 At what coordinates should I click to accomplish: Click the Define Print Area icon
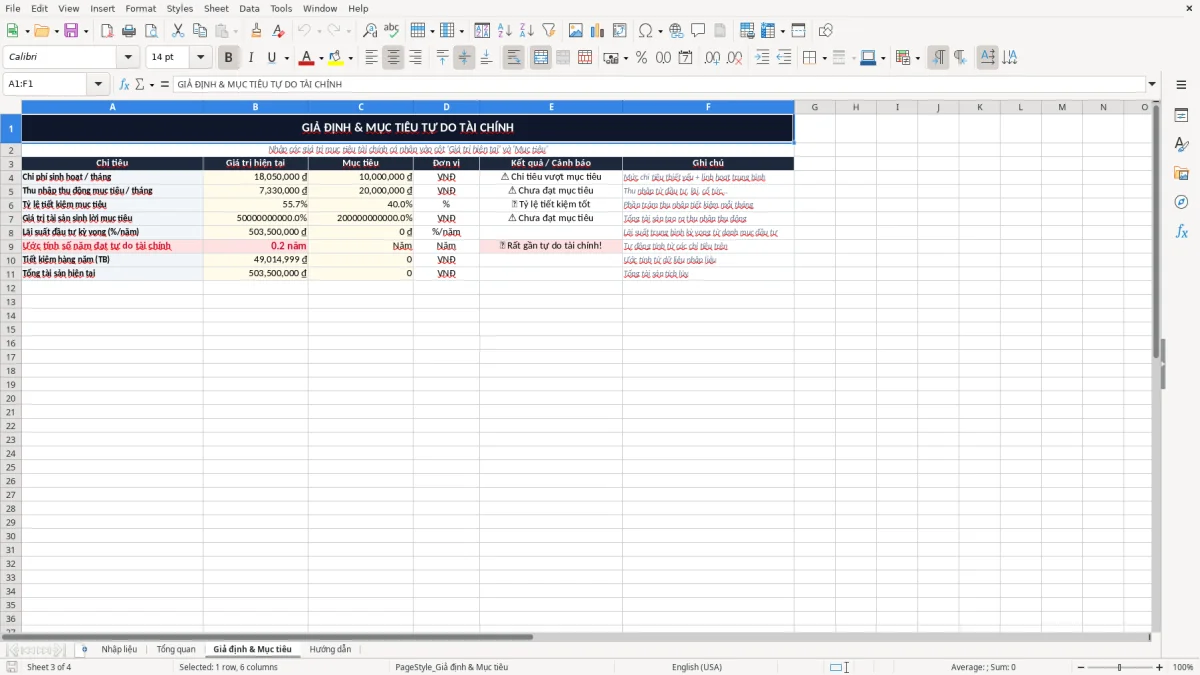(746, 31)
